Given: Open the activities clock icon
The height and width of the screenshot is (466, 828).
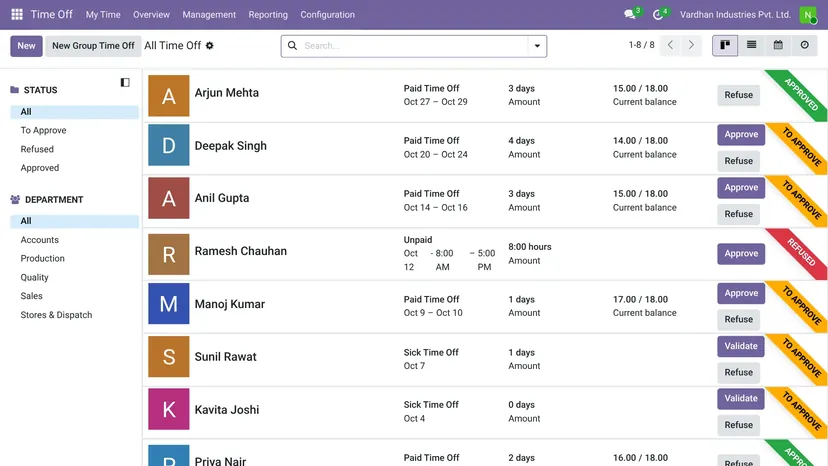Looking at the screenshot, I should click(x=657, y=14).
